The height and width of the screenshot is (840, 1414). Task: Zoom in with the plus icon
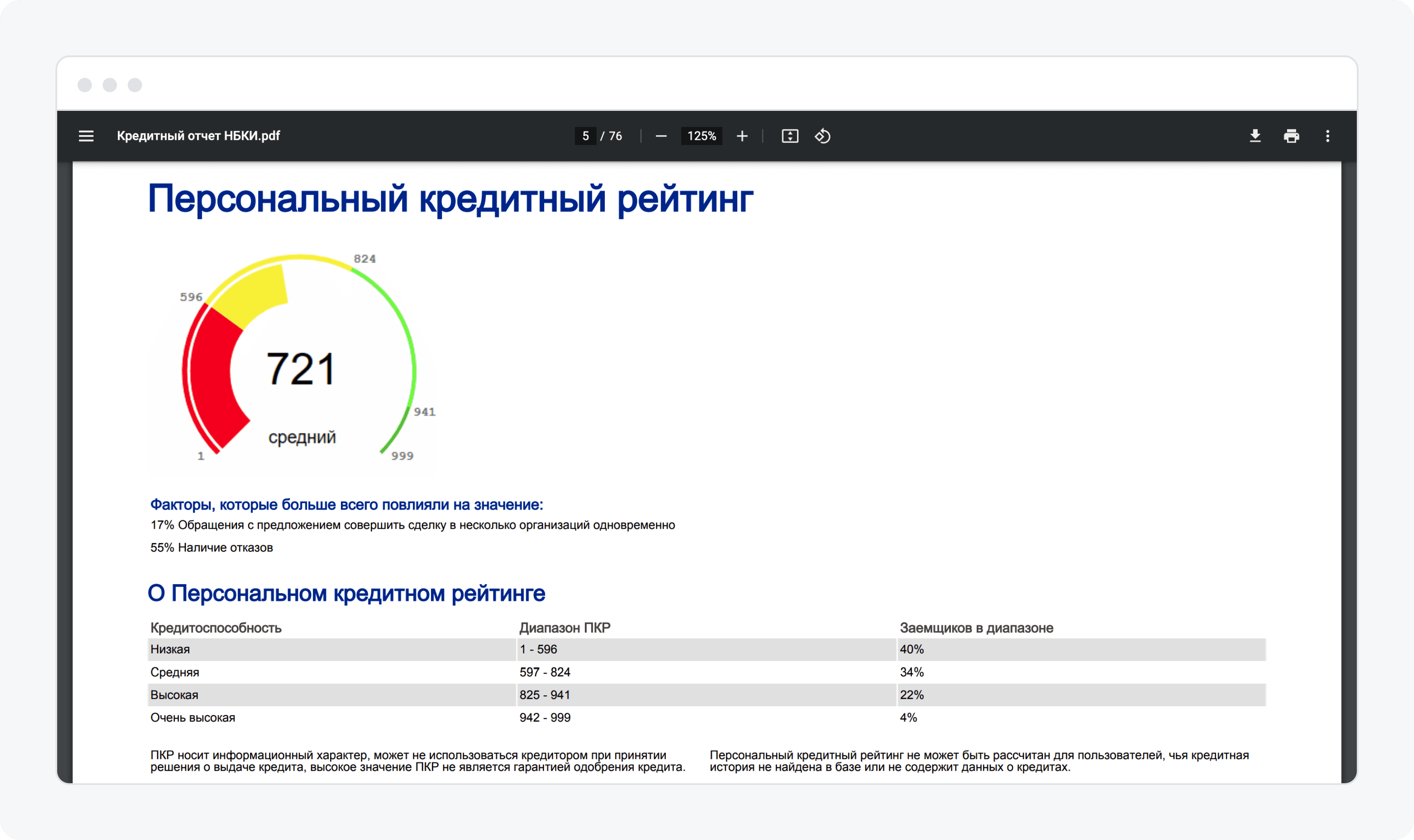pyautogui.click(x=742, y=136)
